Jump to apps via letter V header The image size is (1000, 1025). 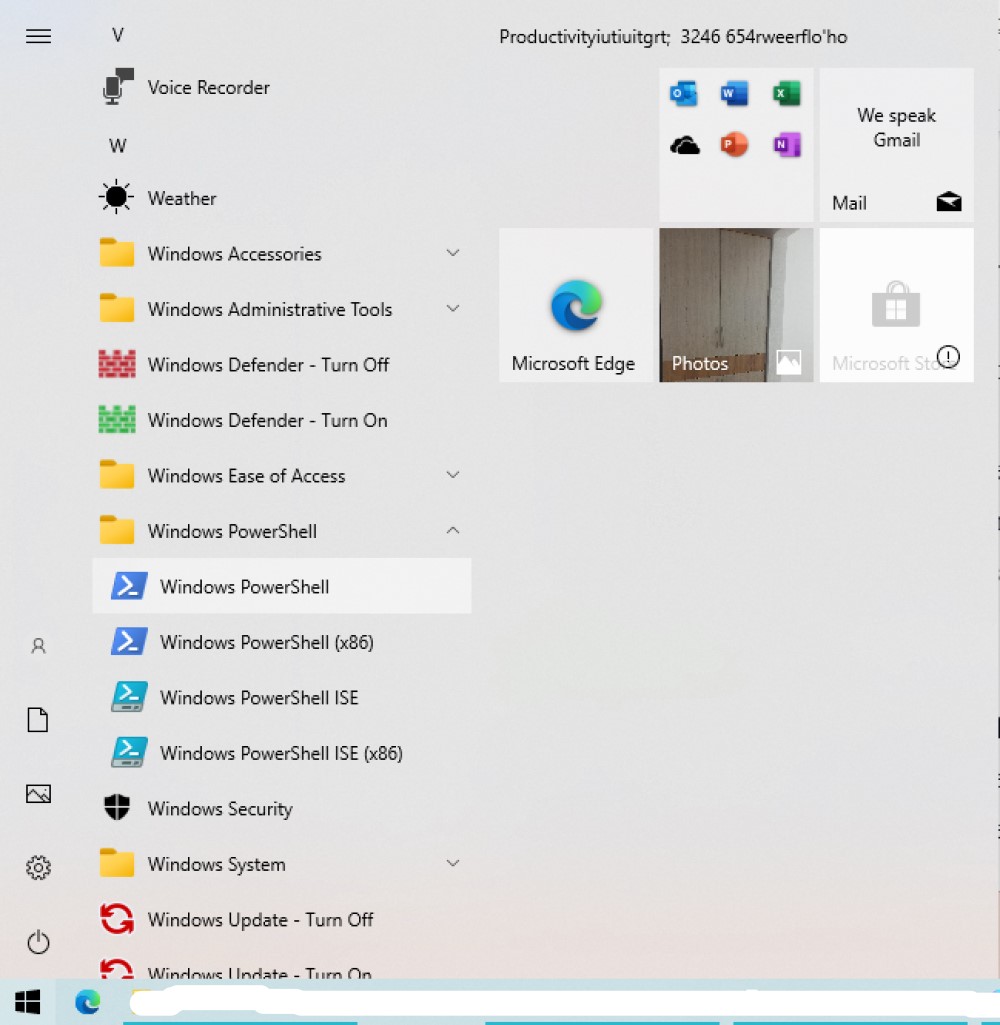[x=118, y=35]
